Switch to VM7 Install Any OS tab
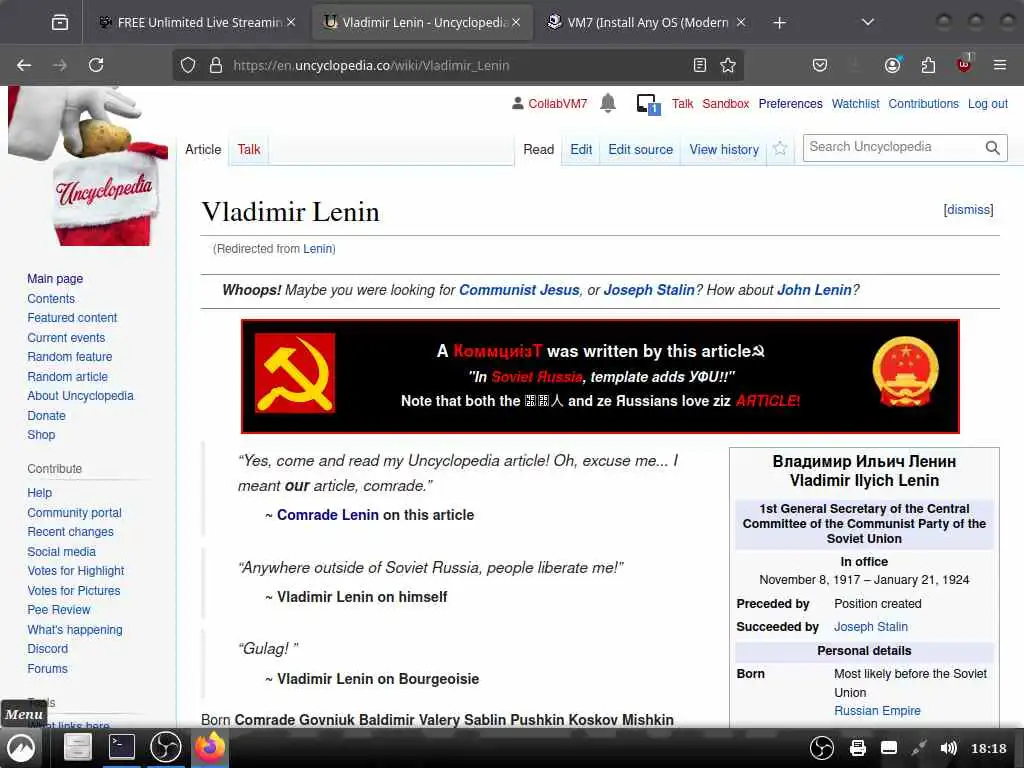1024x768 pixels. tap(647, 23)
